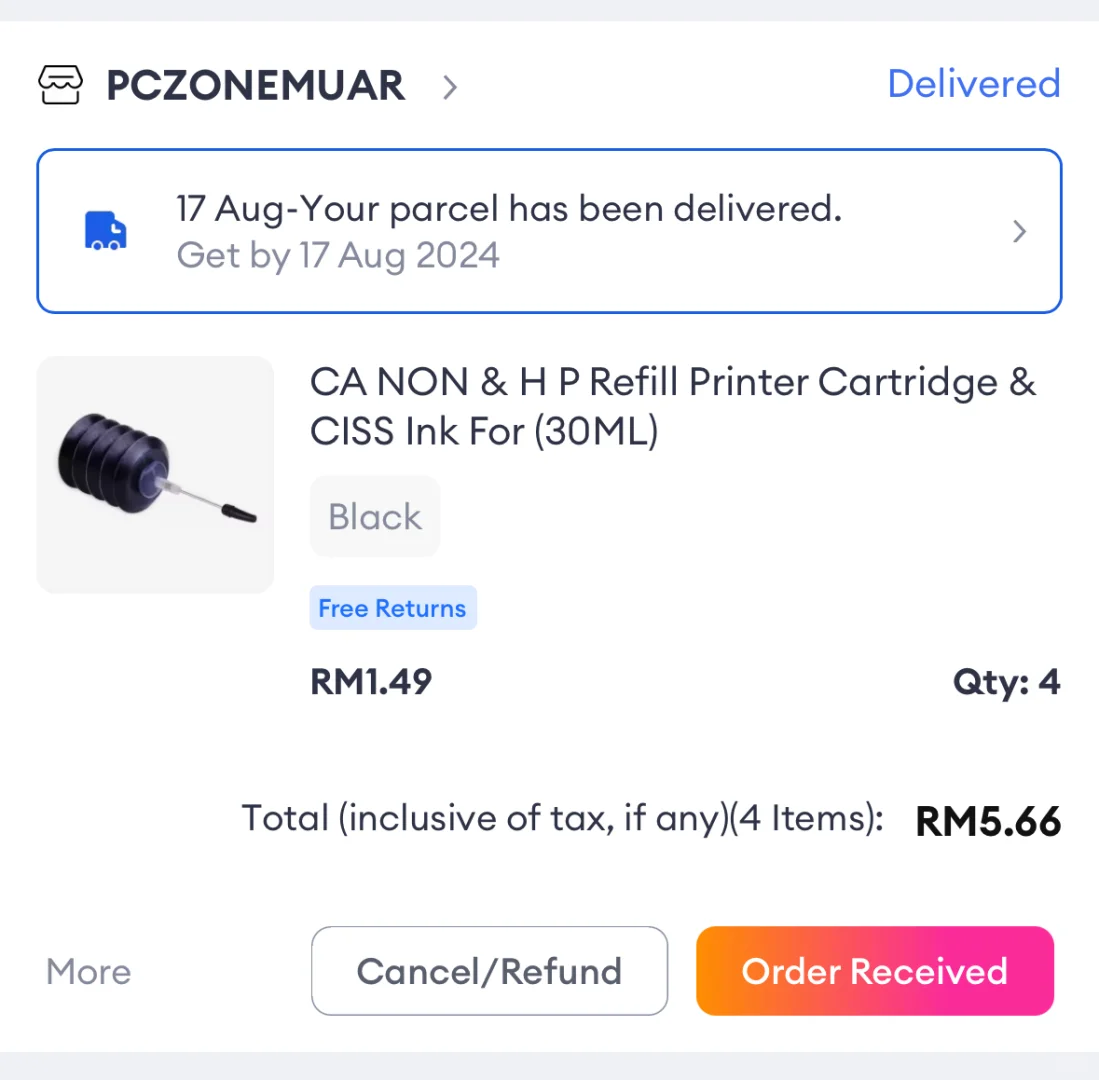Viewport: 1099px width, 1080px height.
Task: Open the ink bottle product thumbnail
Action: [x=155, y=474]
